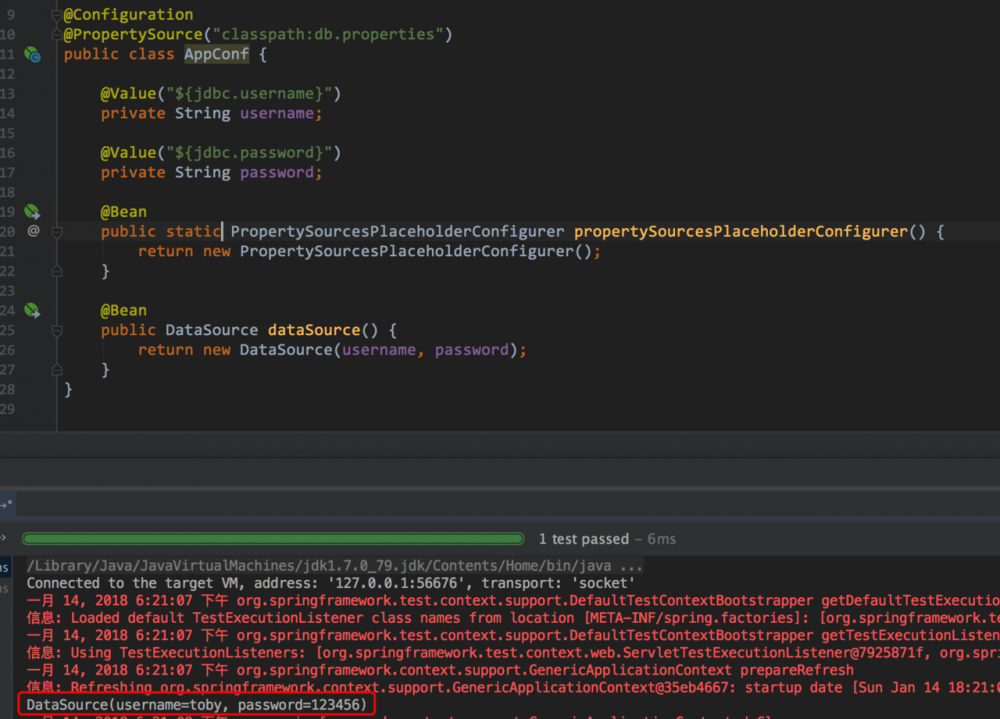Click the DataSource(username=toby) console output line
Screen dimensions: 1000x719
tap(197, 705)
